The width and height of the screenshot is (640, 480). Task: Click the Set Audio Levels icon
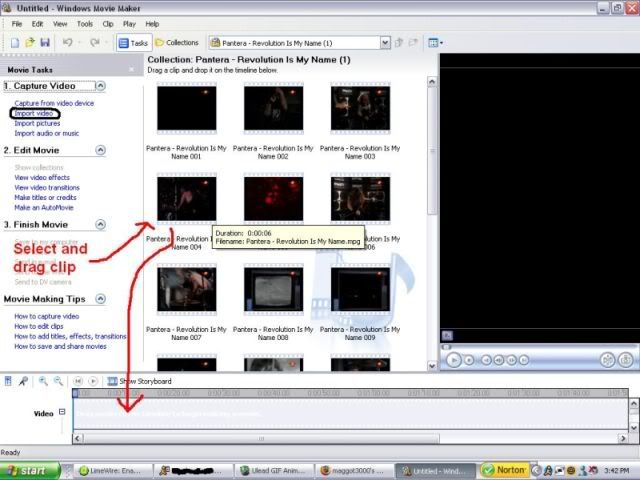point(8,381)
